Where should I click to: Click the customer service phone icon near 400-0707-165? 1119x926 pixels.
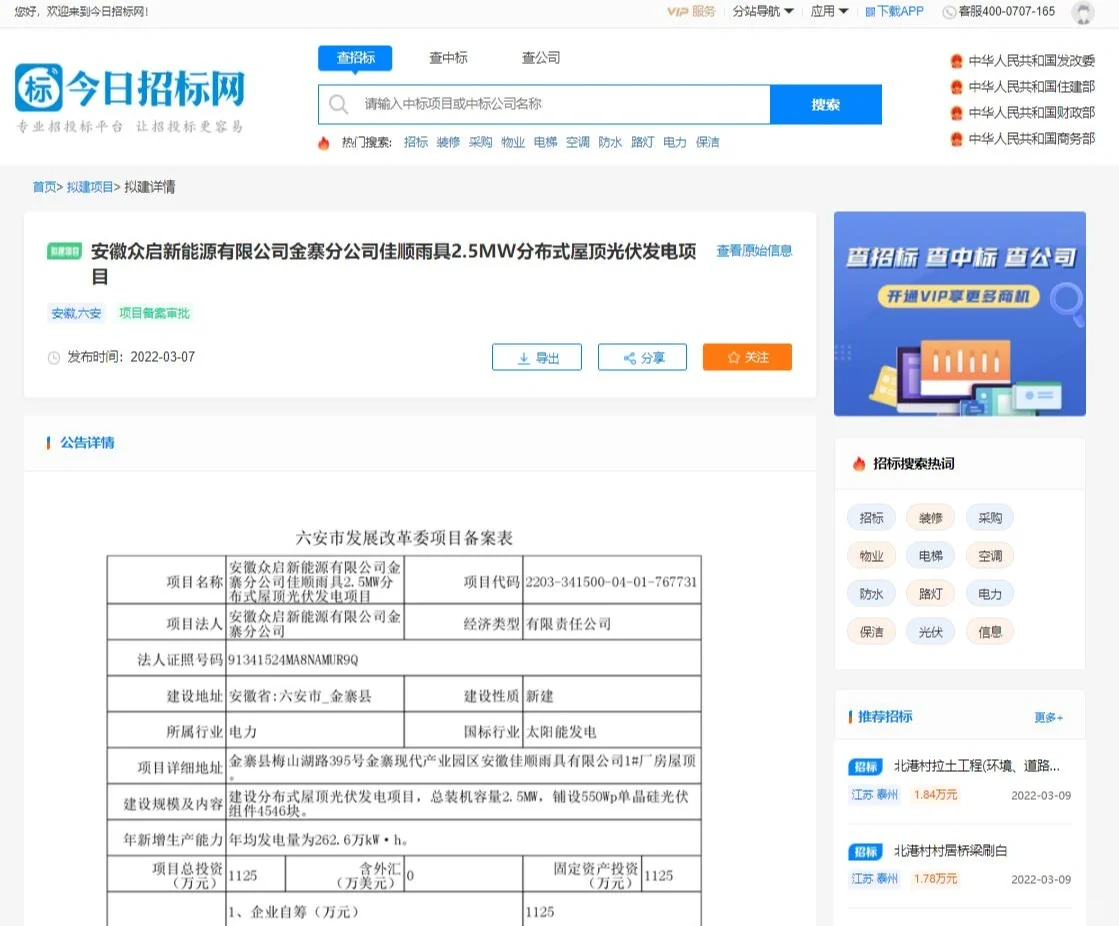coord(947,12)
